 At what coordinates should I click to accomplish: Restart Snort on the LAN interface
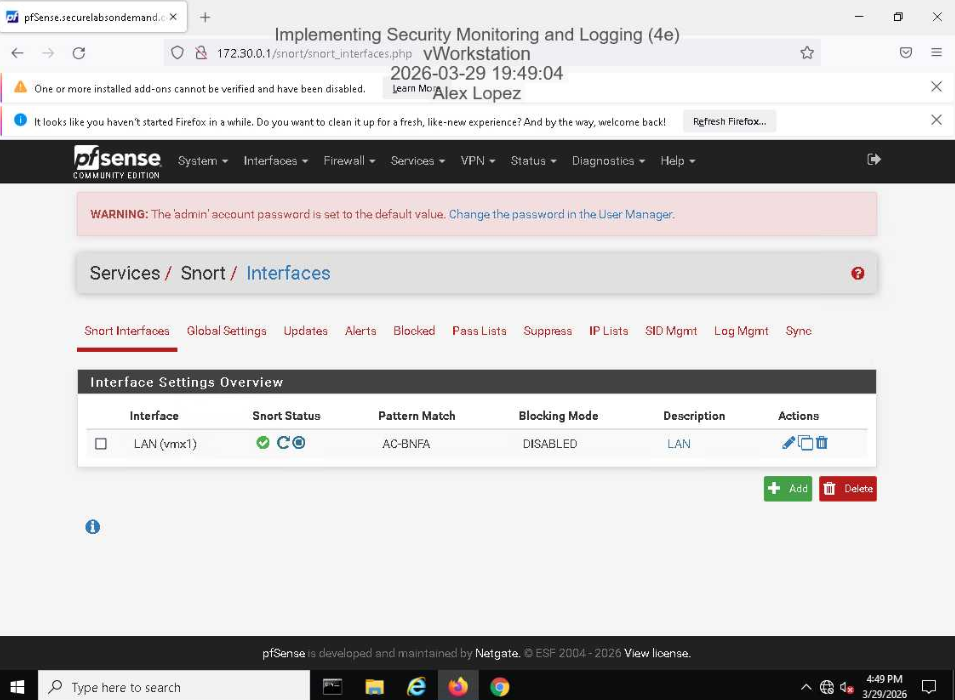pyautogui.click(x=283, y=443)
